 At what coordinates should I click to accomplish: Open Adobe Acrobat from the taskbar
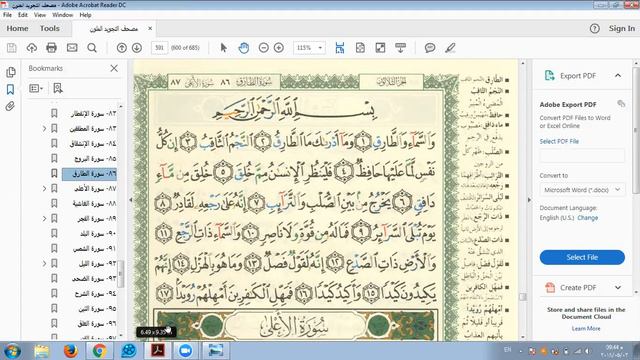point(158,351)
